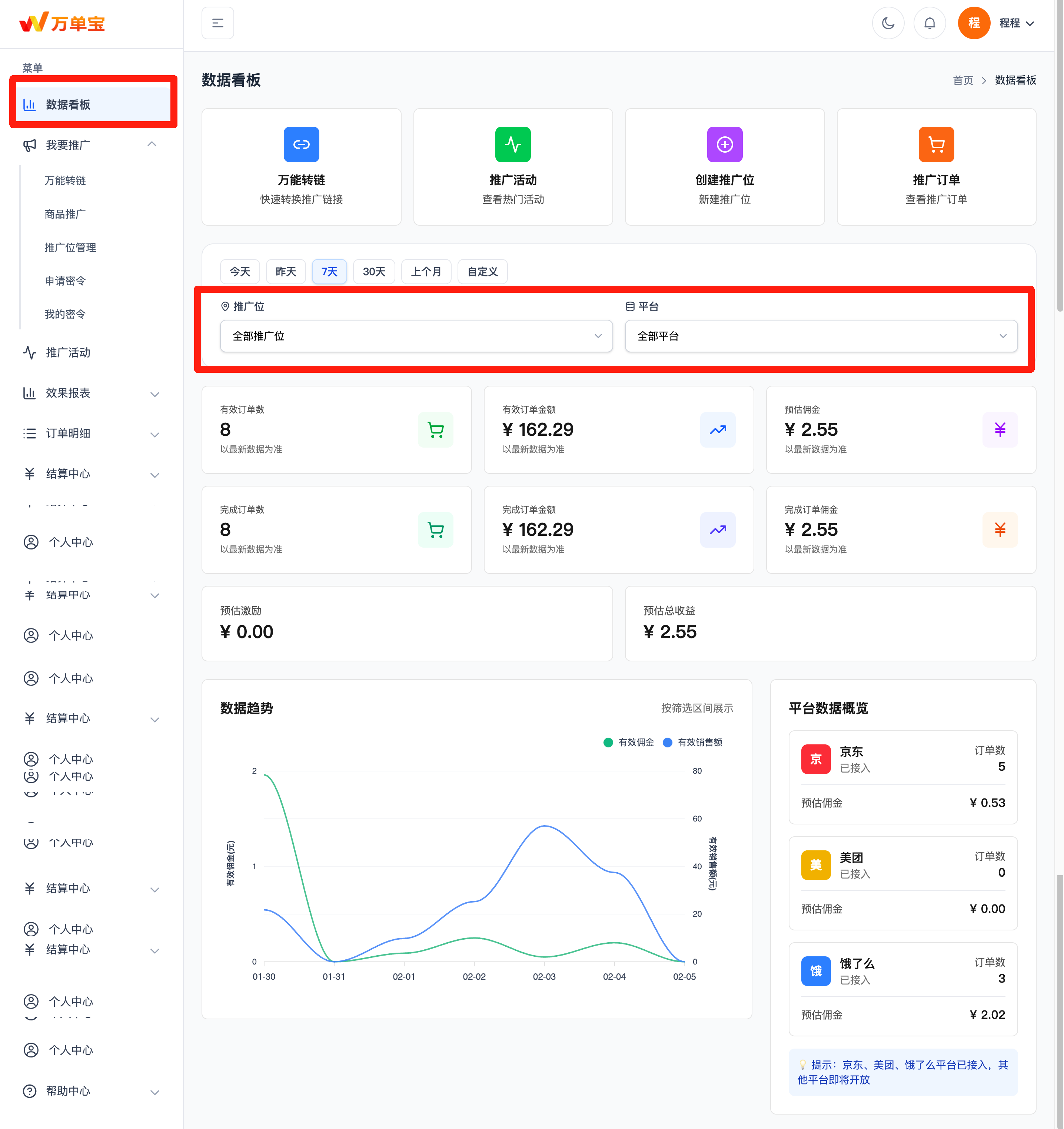Click 预估激励 card
Screen dimensions: 1064x1129
(407, 624)
